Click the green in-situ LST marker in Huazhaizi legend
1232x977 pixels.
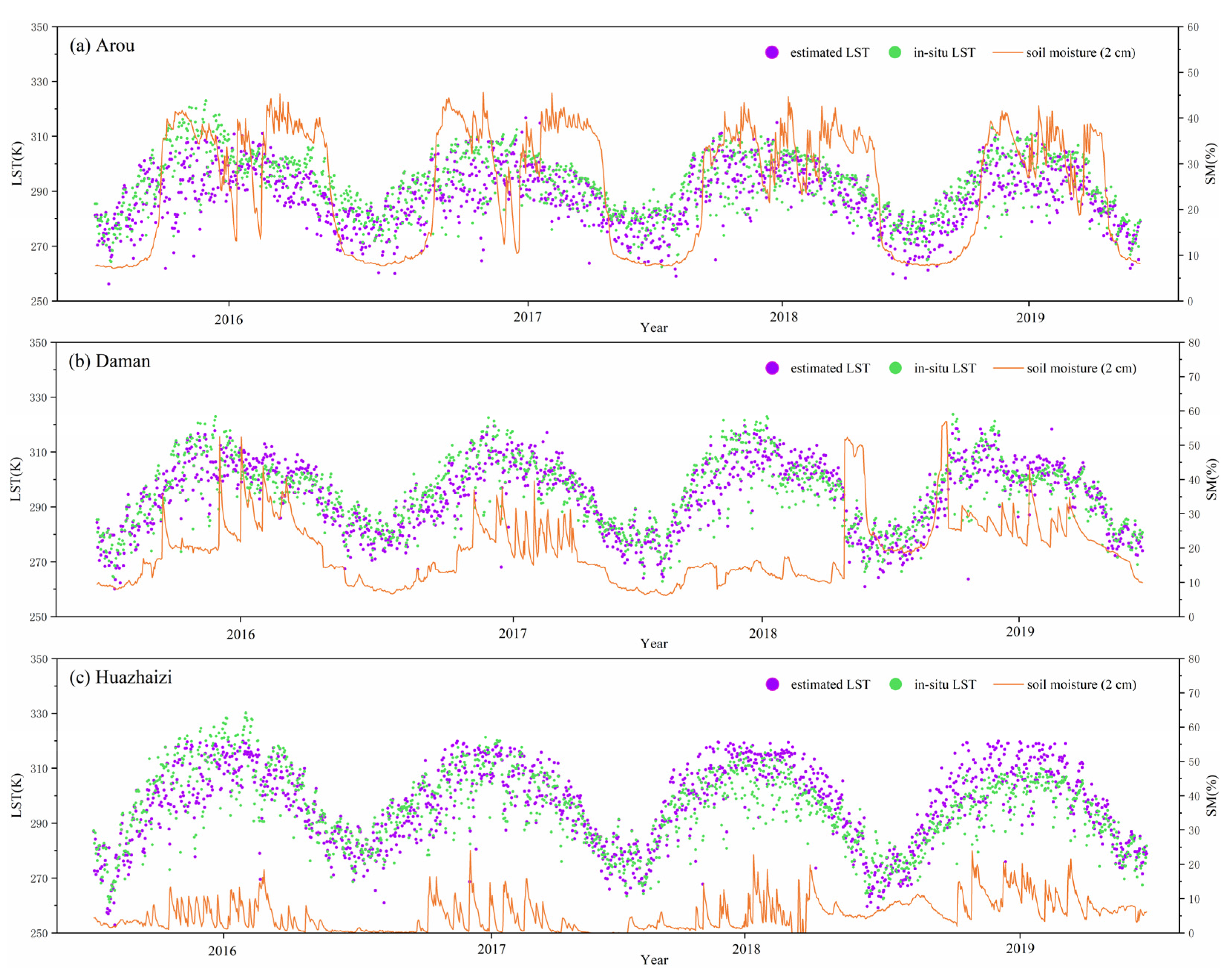pos(895,684)
